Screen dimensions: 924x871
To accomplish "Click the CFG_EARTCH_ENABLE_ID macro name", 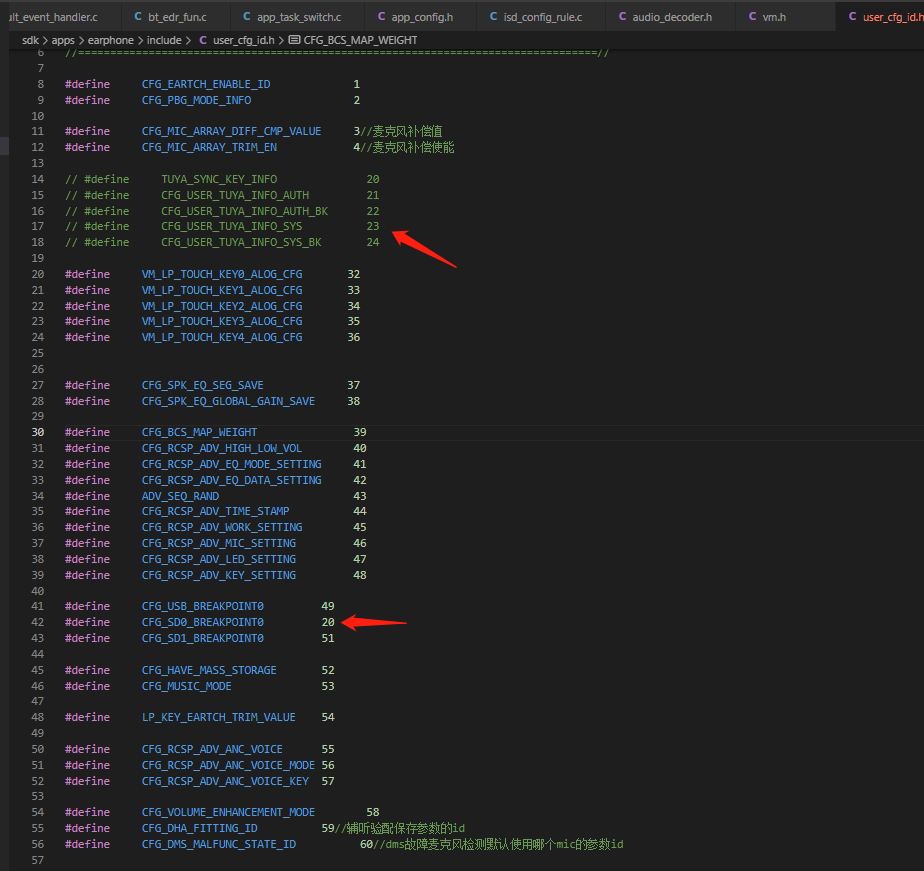I will pyautogui.click(x=206, y=84).
